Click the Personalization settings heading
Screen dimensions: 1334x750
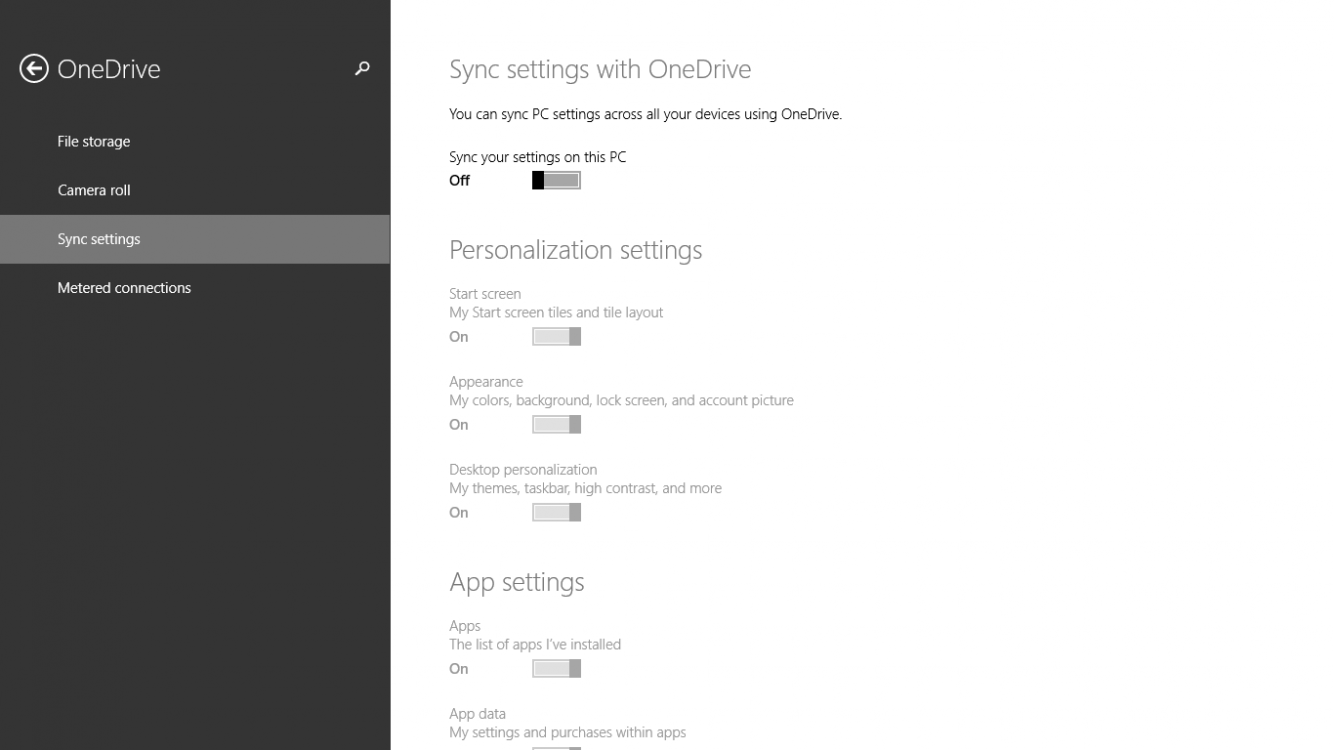[576, 250]
